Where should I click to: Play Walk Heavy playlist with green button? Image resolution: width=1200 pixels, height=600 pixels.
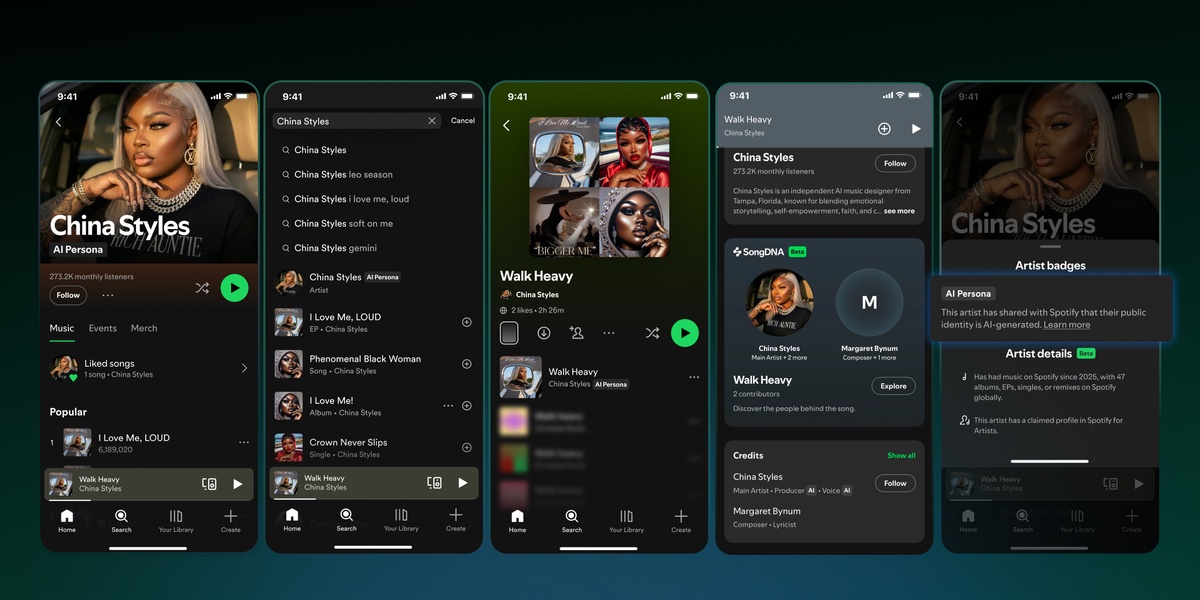[x=684, y=333]
